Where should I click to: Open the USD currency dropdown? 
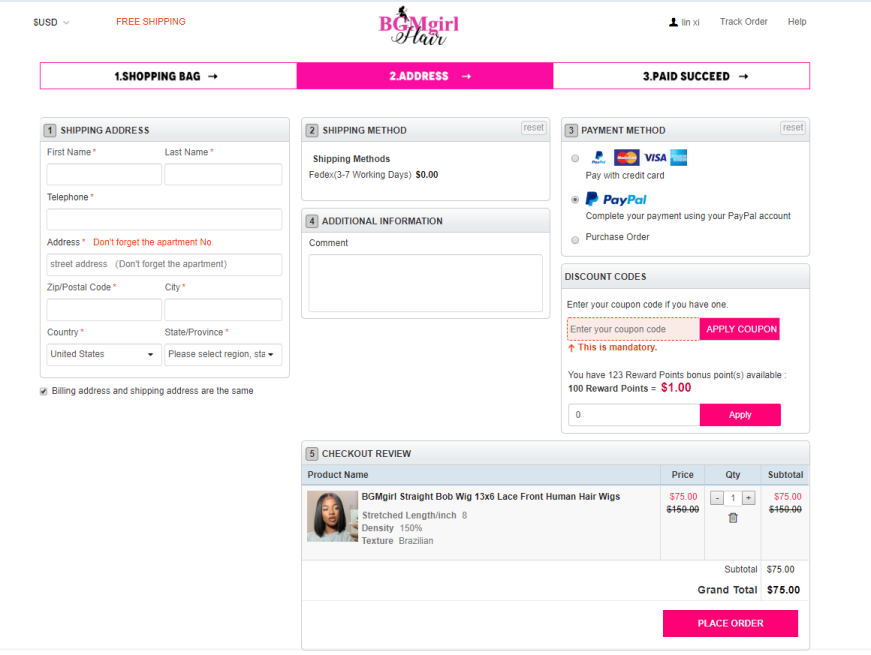point(51,22)
